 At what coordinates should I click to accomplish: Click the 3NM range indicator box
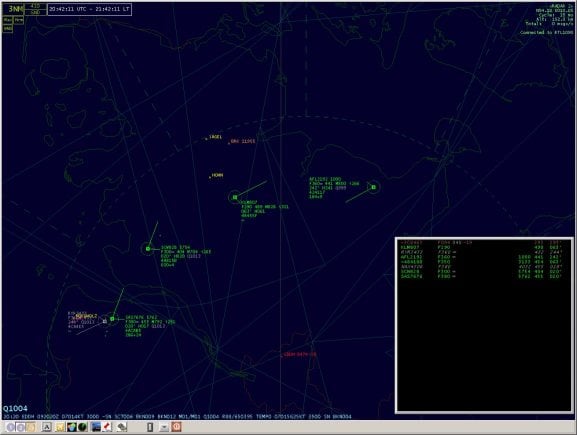point(14,9)
